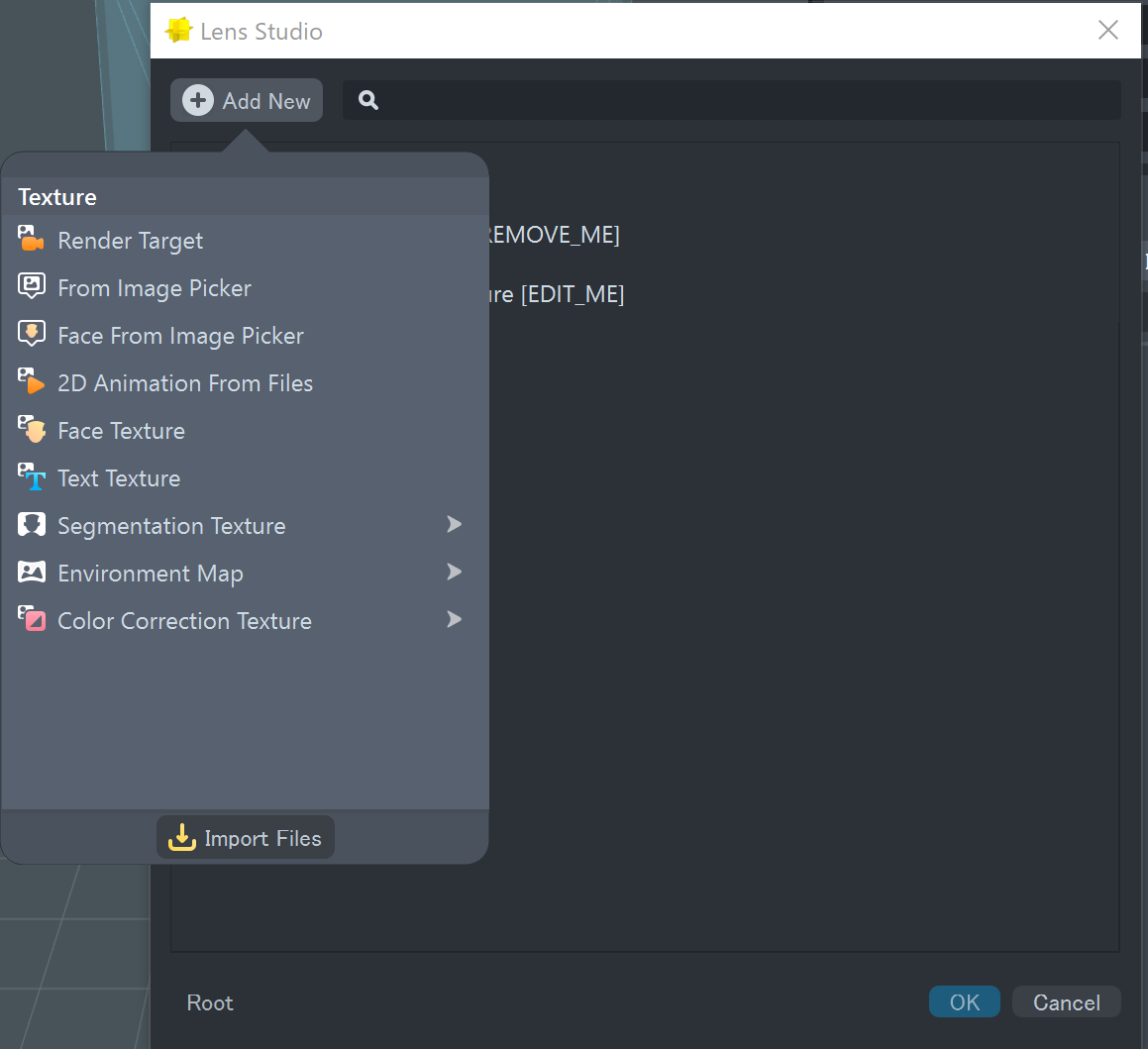Image resolution: width=1148 pixels, height=1049 pixels.
Task: Select the texture ending in [EDIT_ME]
Action: pos(557,294)
